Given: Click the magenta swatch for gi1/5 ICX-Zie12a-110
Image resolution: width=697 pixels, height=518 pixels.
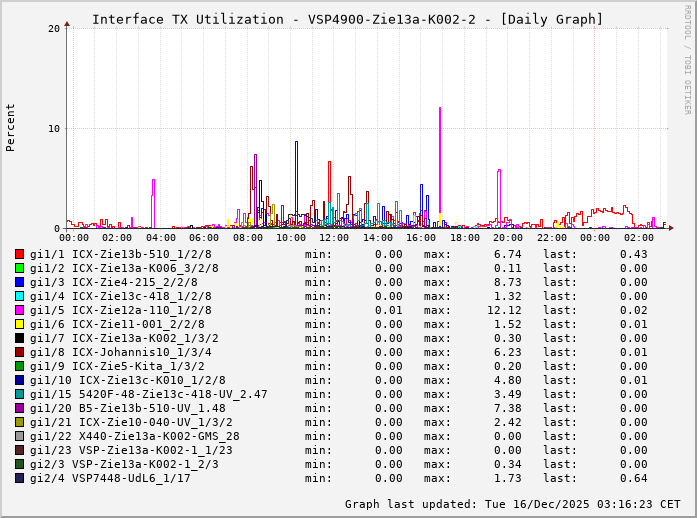Looking at the screenshot, I should 19,310.
